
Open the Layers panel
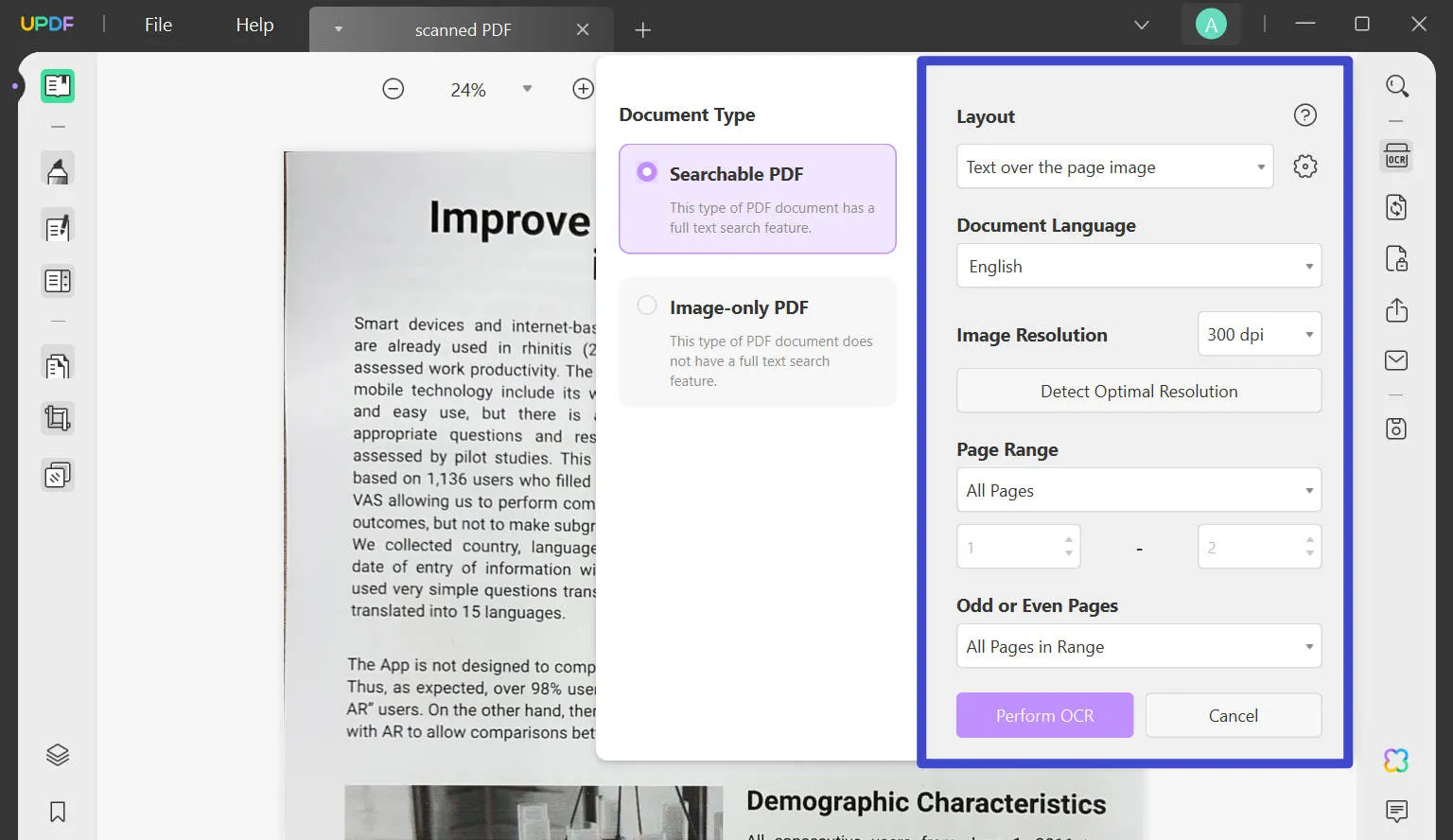tap(57, 754)
